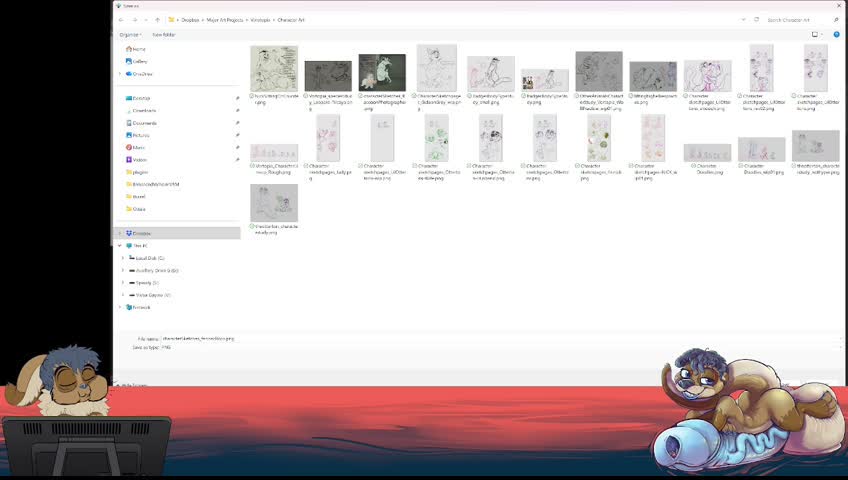Click the Back navigation arrow

click(x=121, y=20)
